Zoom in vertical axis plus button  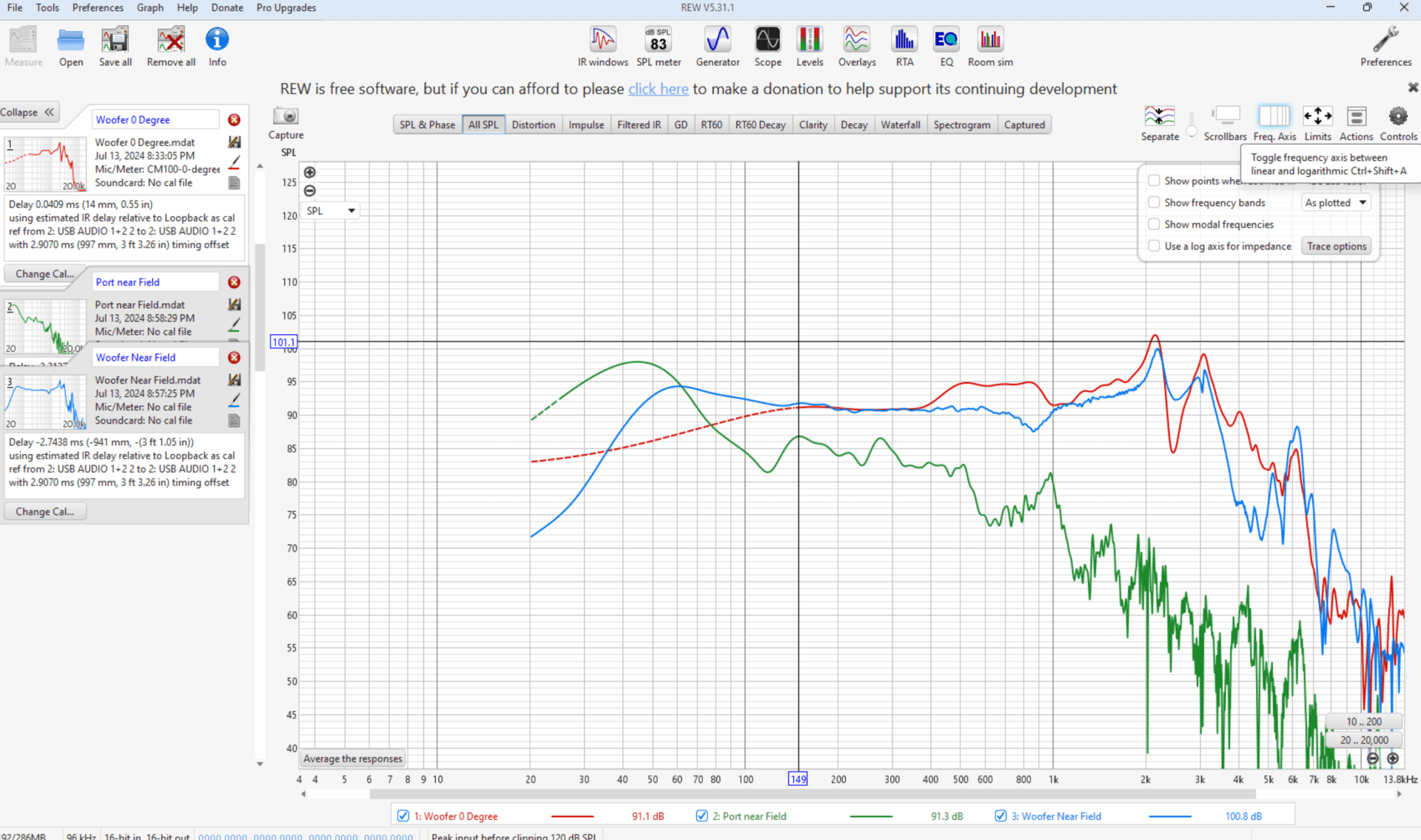coord(309,172)
